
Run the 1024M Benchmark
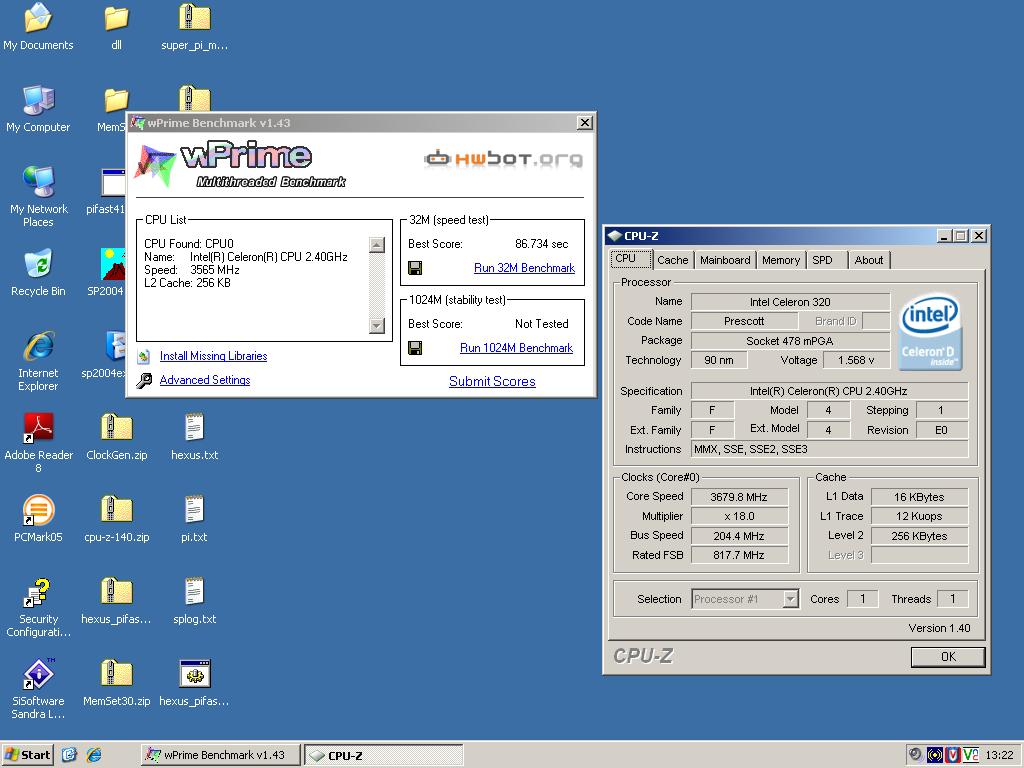point(516,348)
